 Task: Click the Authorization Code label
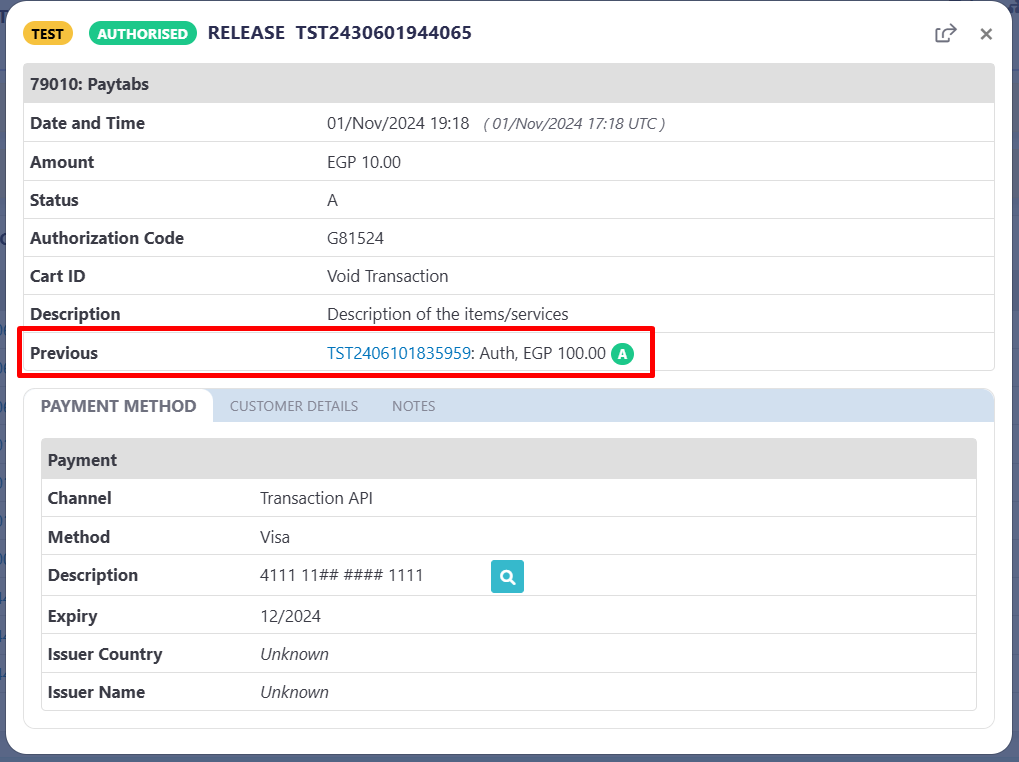coord(107,238)
